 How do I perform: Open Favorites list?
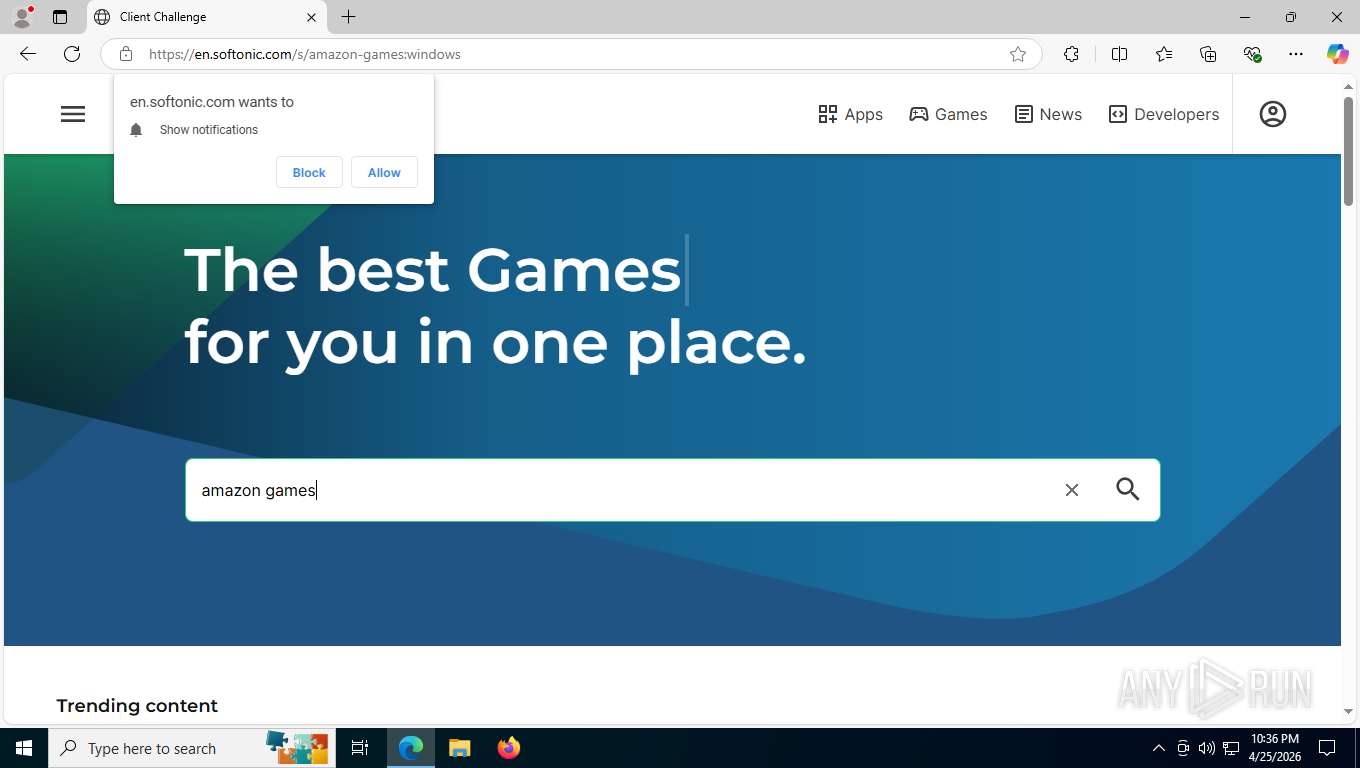tap(1164, 54)
